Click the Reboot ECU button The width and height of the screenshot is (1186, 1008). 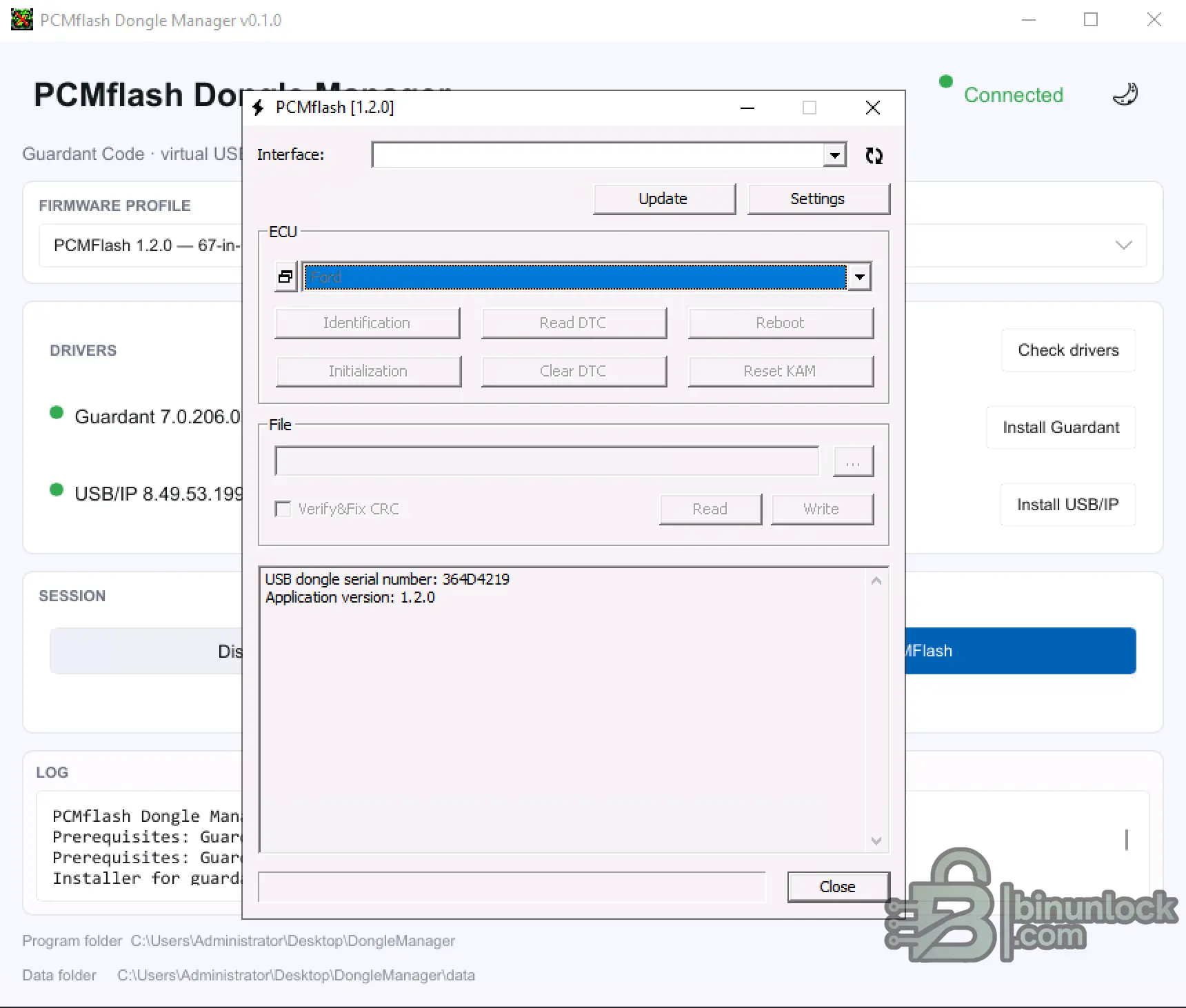781,323
